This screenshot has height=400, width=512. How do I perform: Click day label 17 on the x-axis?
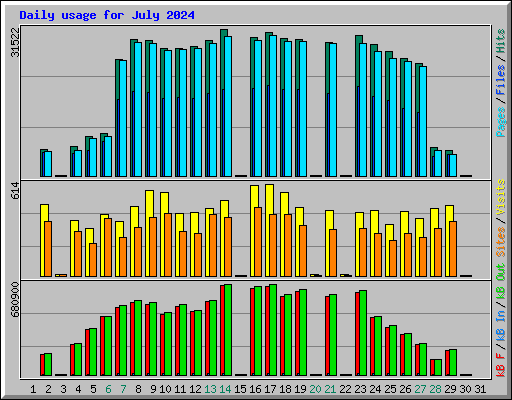tap(270, 389)
